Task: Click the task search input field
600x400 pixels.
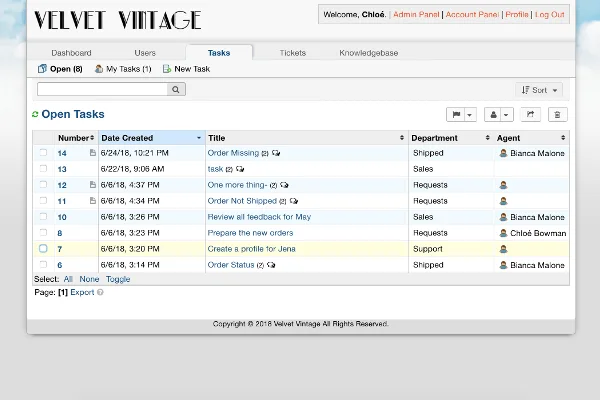Action: tap(103, 90)
